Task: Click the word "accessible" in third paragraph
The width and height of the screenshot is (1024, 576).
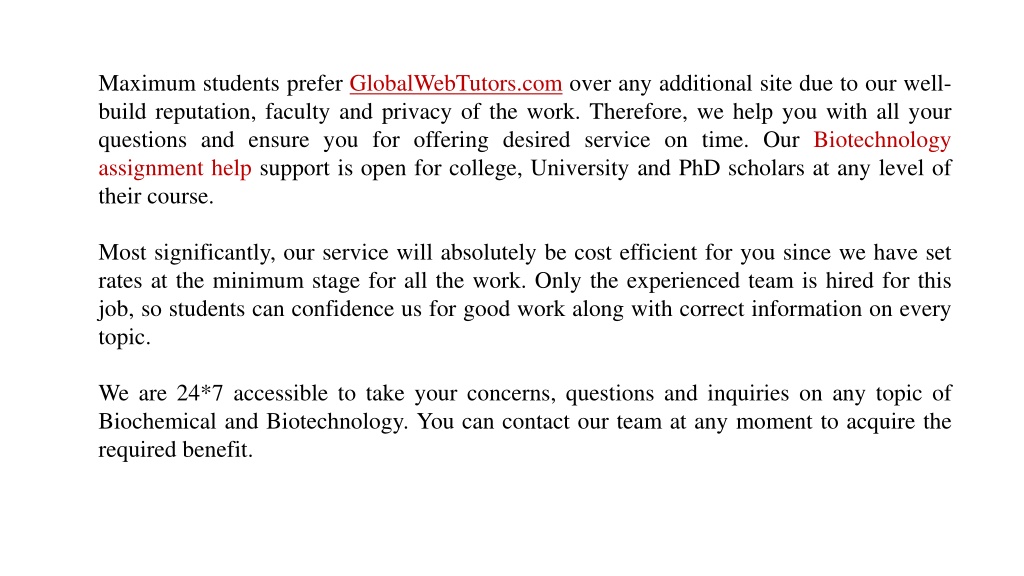Action: click(281, 393)
